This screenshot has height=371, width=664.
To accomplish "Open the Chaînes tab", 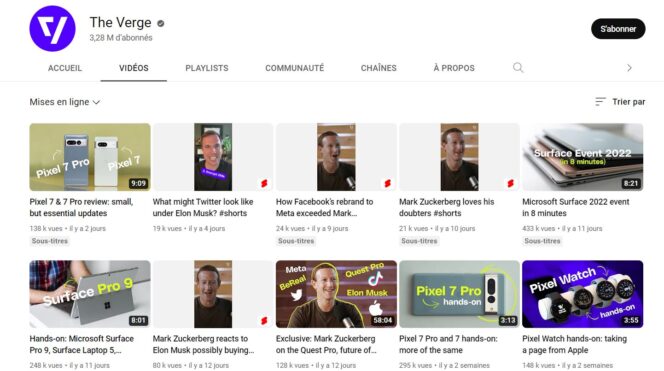I will point(379,68).
